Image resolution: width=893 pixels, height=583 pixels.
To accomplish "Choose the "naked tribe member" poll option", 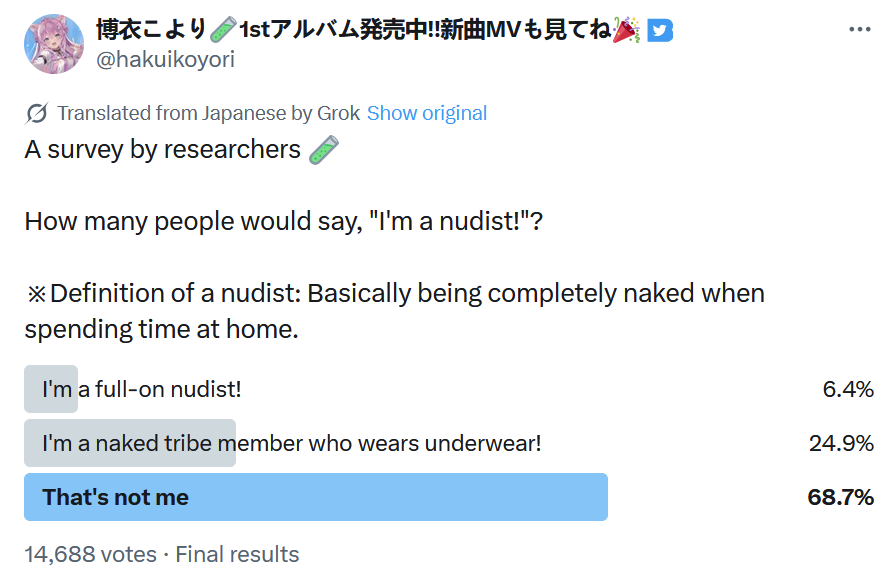I will pyautogui.click(x=291, y=442).
